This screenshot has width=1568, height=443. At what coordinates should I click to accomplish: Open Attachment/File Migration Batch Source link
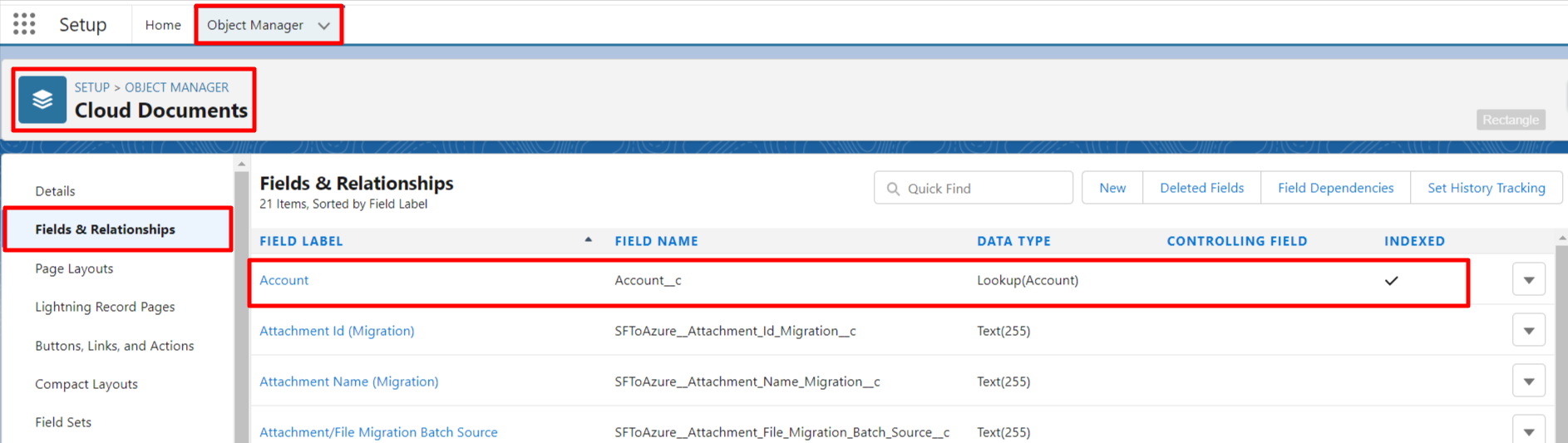tap(378, 432)
